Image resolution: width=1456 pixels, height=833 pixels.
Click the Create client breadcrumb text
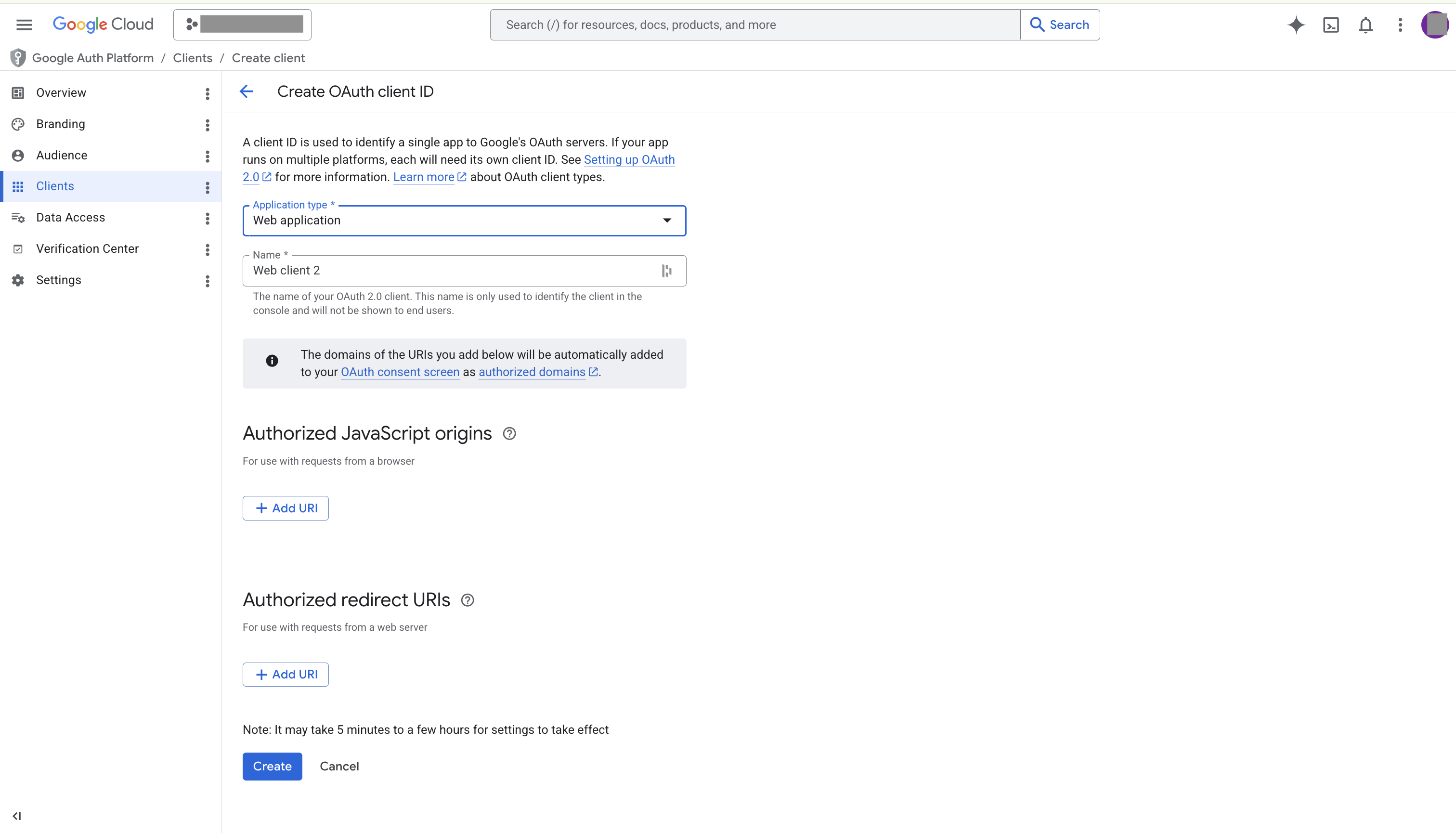268,58
